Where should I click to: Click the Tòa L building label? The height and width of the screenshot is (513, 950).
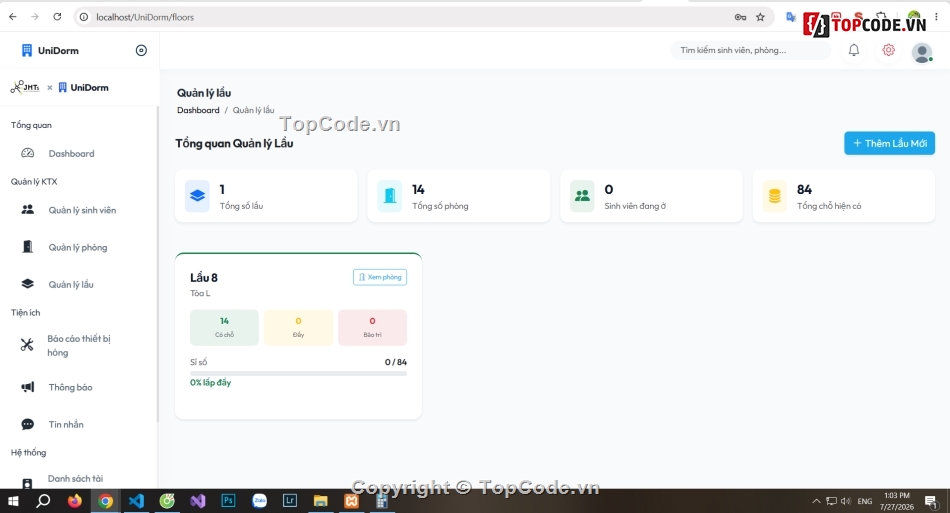pos(200,293)
